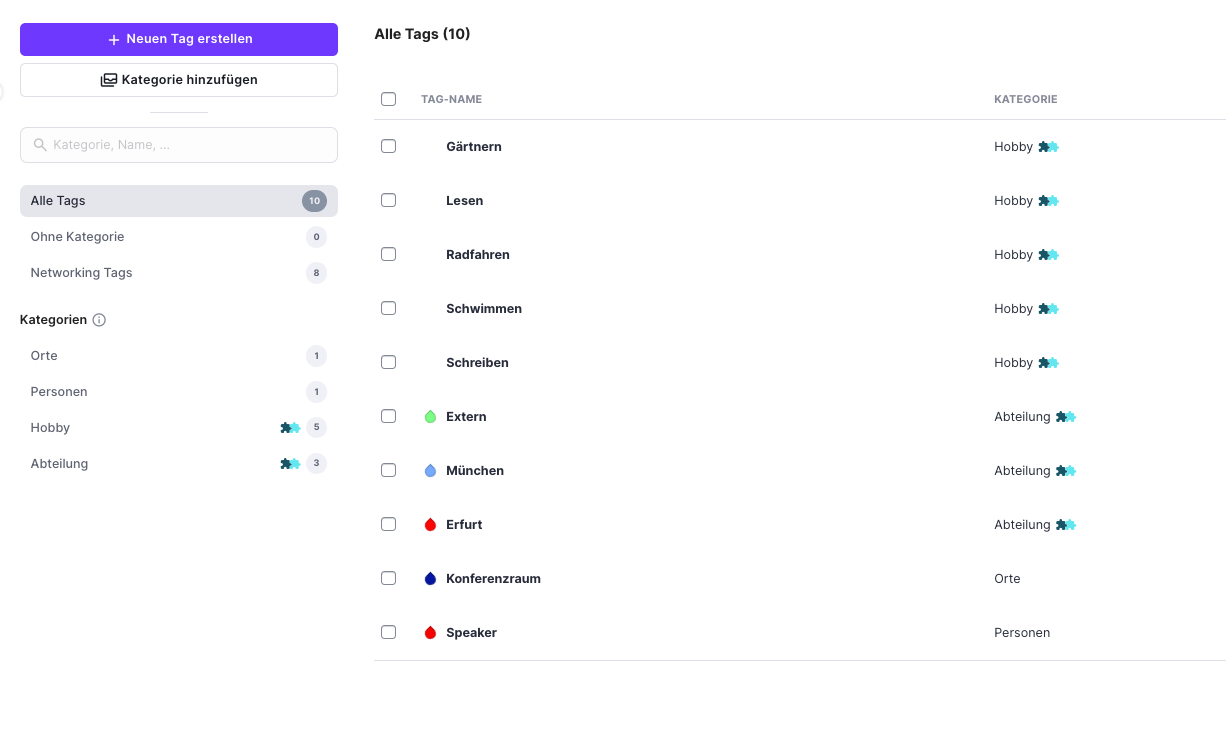Sort by the TAG-NAME column header
Screen dimensions: 1226x729
(x=452, y=100)
